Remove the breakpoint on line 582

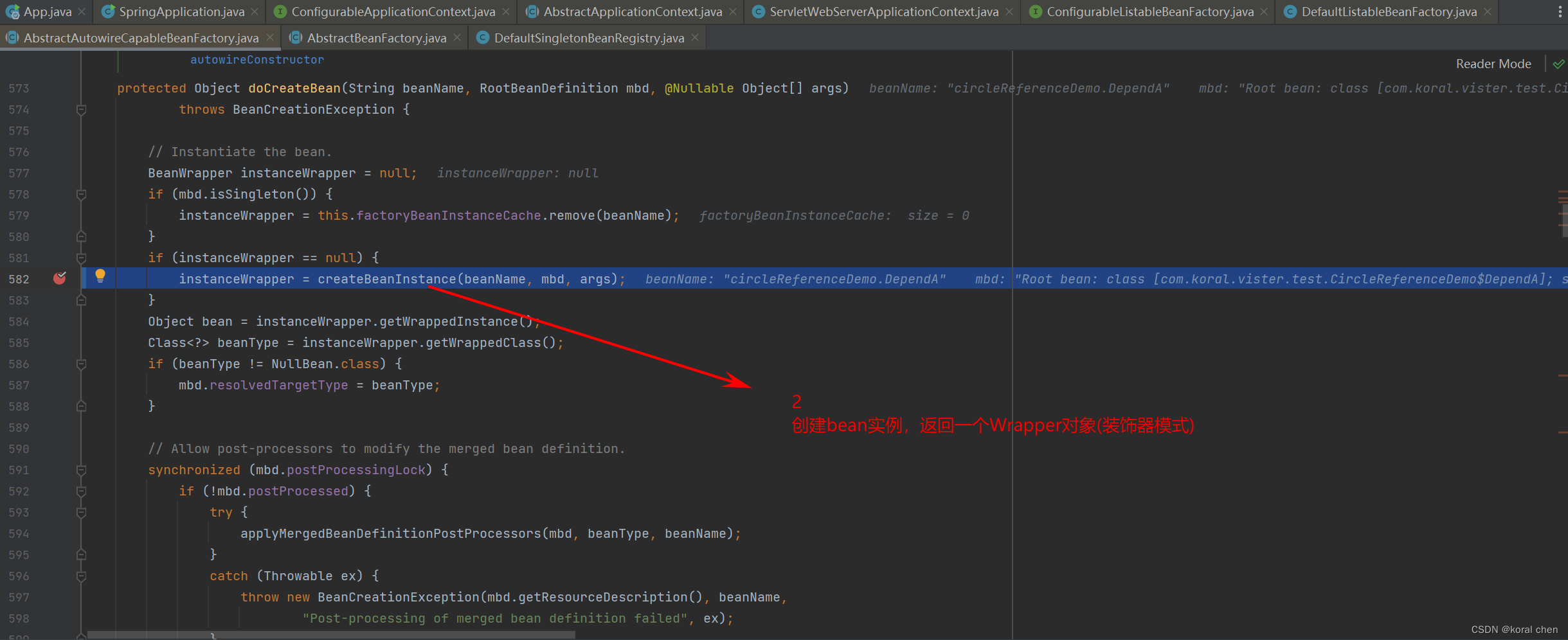(x=60, y=278)
